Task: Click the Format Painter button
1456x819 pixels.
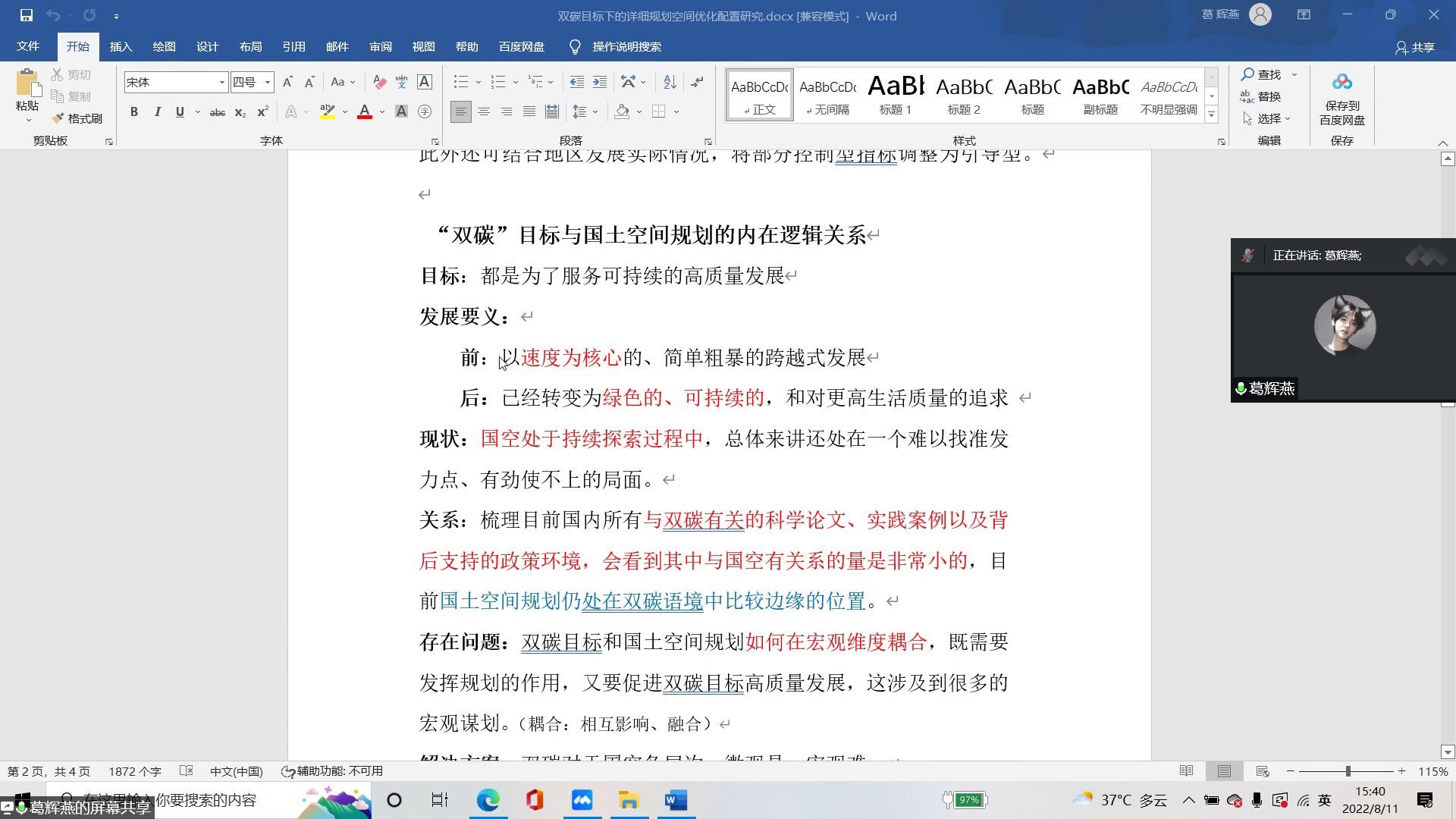Action: tap(77, 119)
